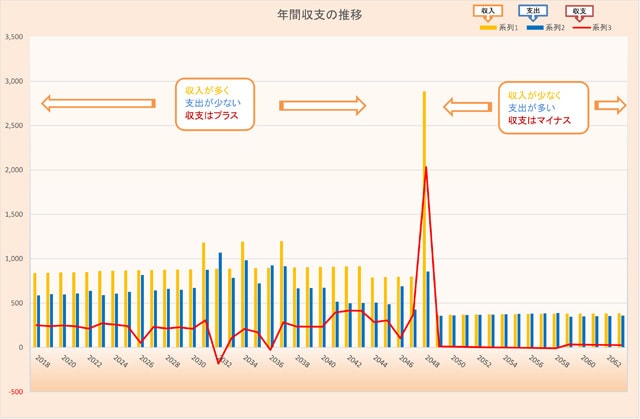Screen dimensions: 640x419
Task: Pick the yellow 系列1 legend color key
Action: [488, 28]
